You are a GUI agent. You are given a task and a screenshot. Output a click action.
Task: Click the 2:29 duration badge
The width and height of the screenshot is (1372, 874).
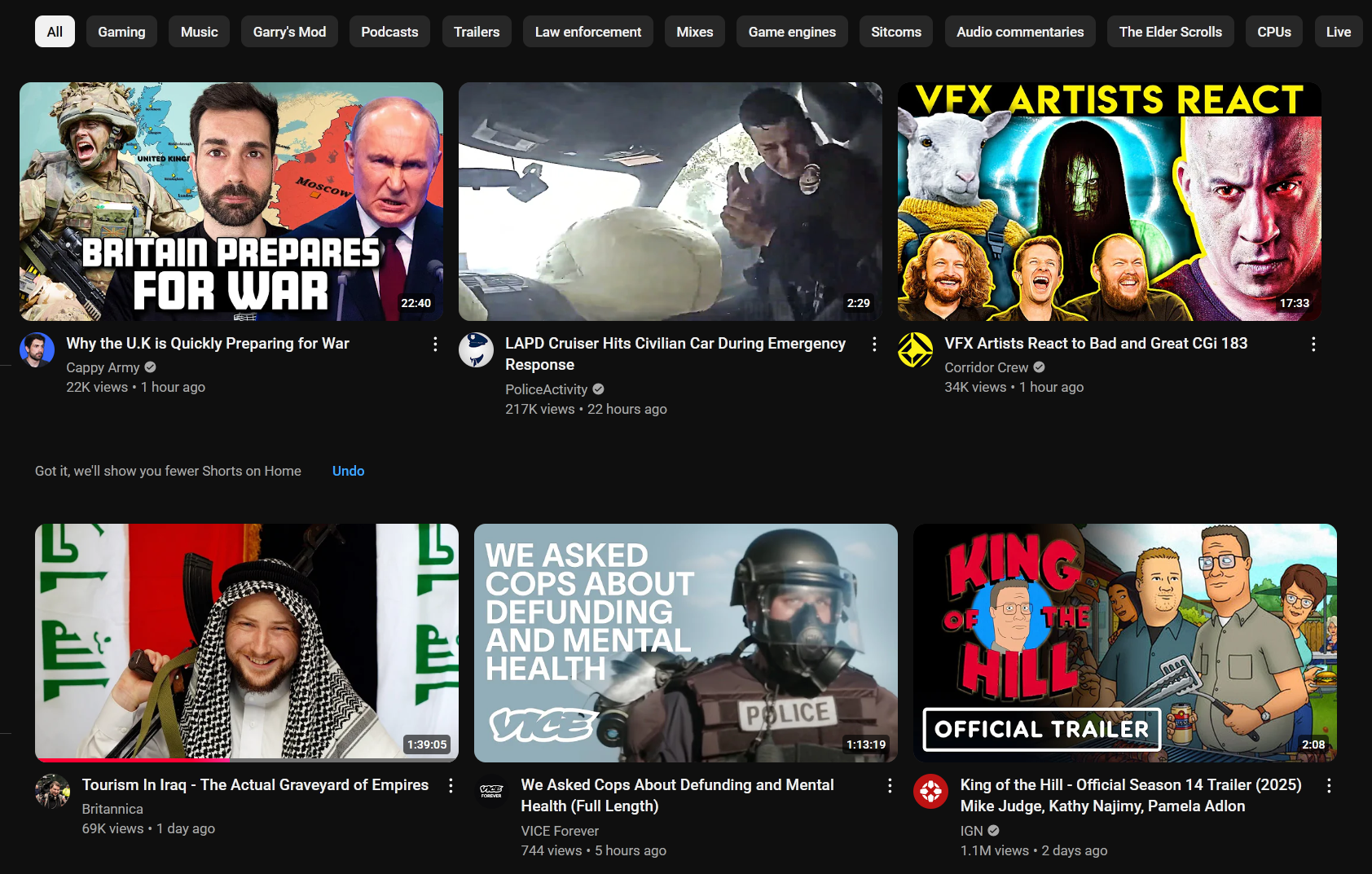[858, 303]
